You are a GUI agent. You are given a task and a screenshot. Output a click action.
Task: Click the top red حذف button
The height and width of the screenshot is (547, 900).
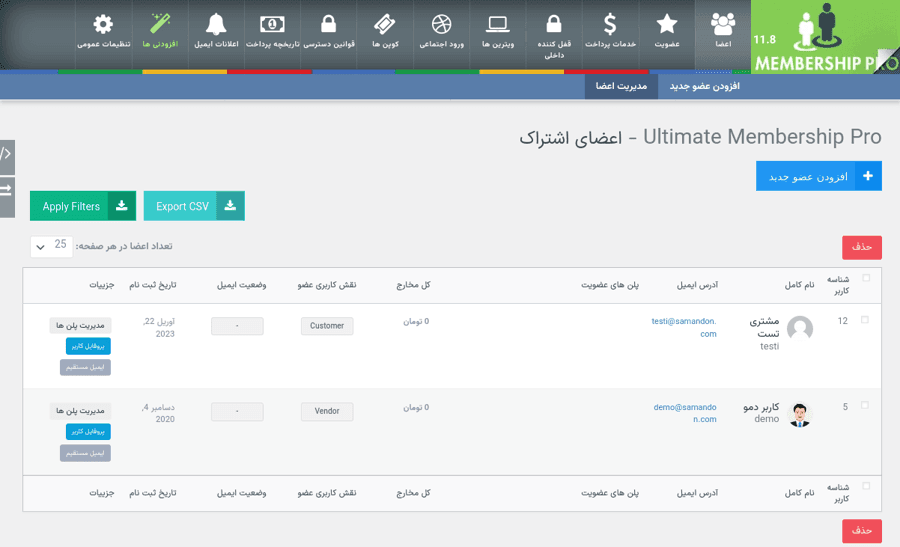862,247
